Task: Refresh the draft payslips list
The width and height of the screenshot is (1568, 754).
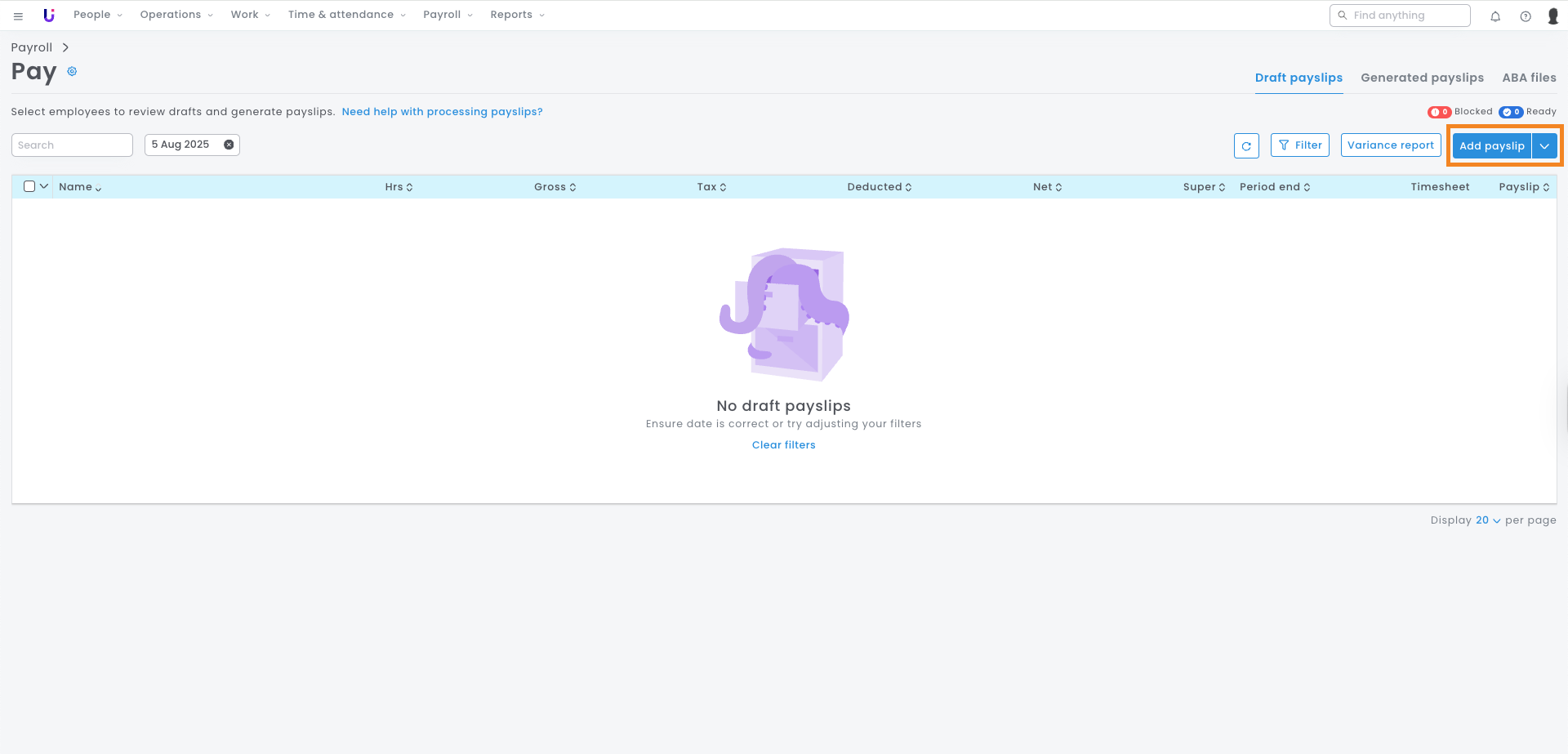Action: coord(1246,146)
